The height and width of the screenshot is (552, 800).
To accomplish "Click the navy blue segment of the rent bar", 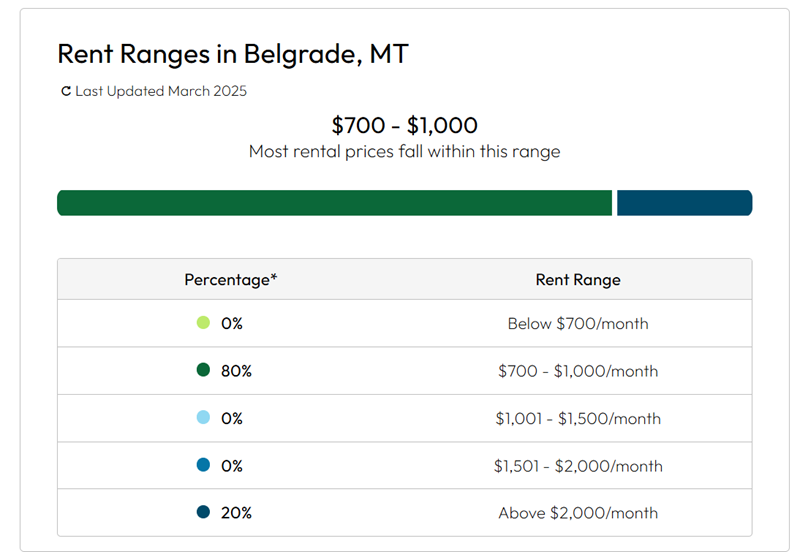I will click(x=684, y=203).
